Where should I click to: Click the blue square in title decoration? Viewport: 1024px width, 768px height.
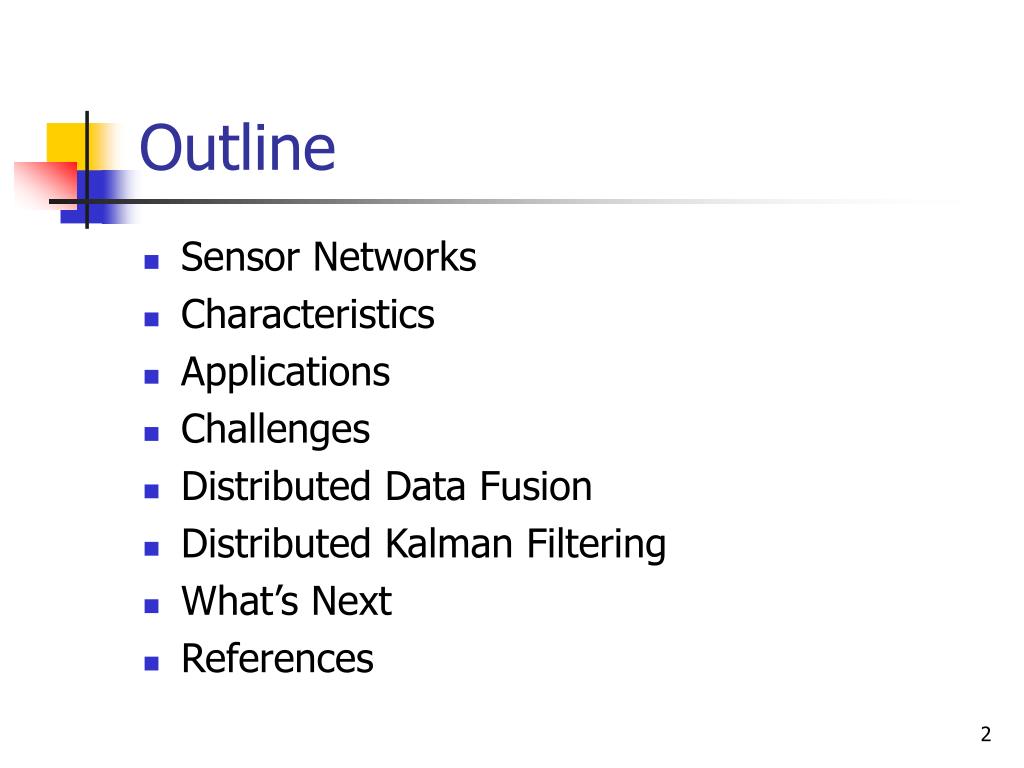[x=98, y=197]
